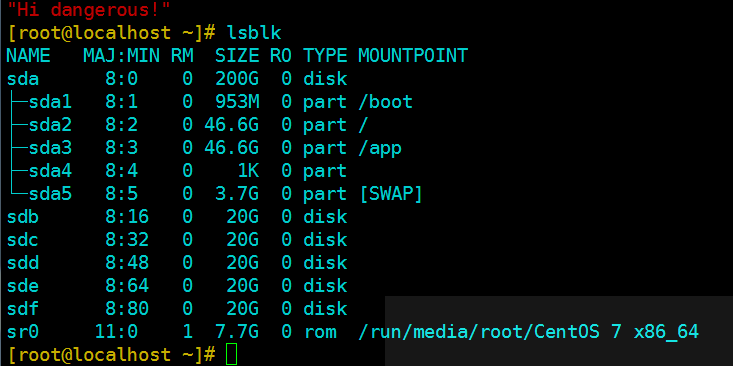Click the [SWAP] mountpoint

pyautogui.click(x=391, y=194)
